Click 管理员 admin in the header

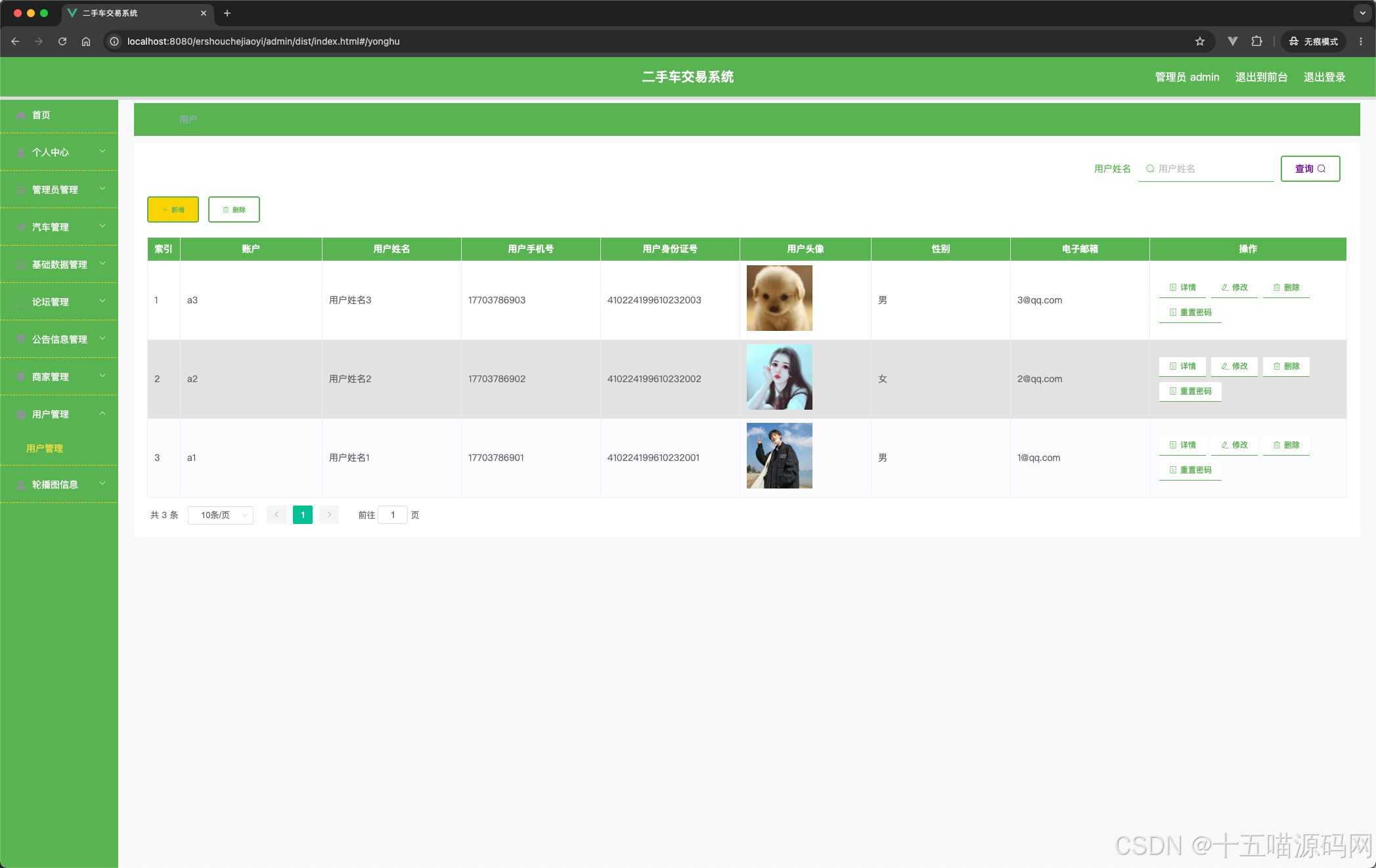tap(1187, 77)
